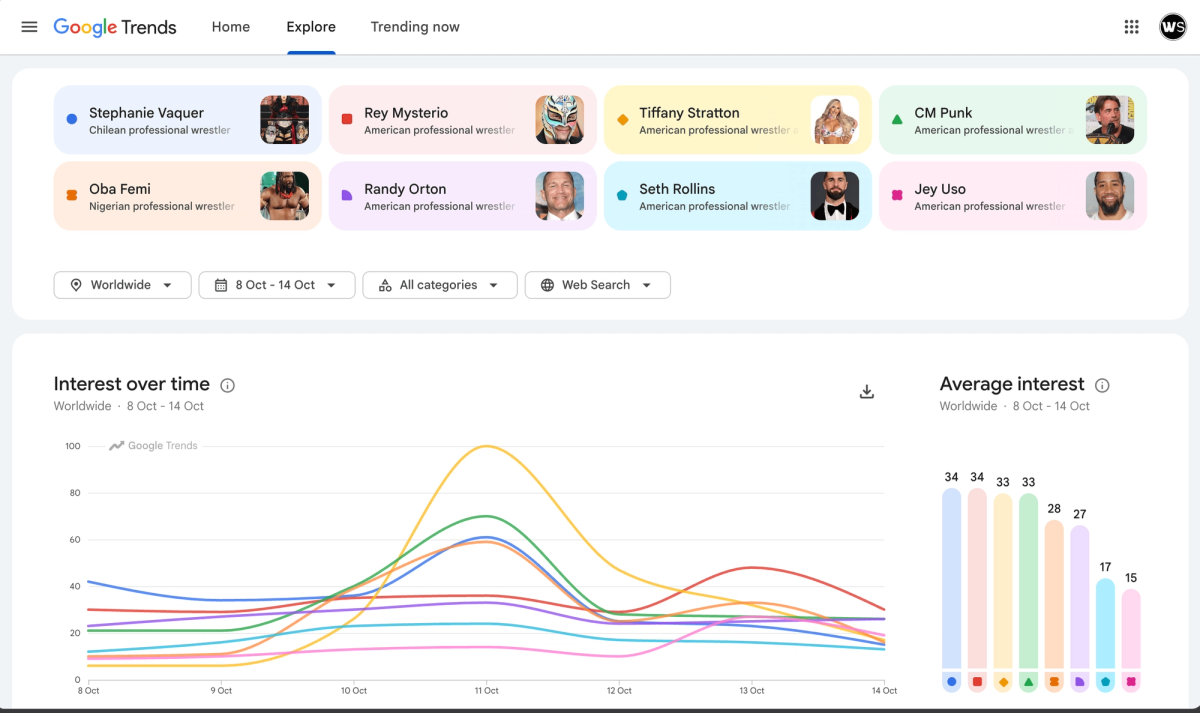Click the yellow diamond legend icon under the third bar

[1003, 682]
